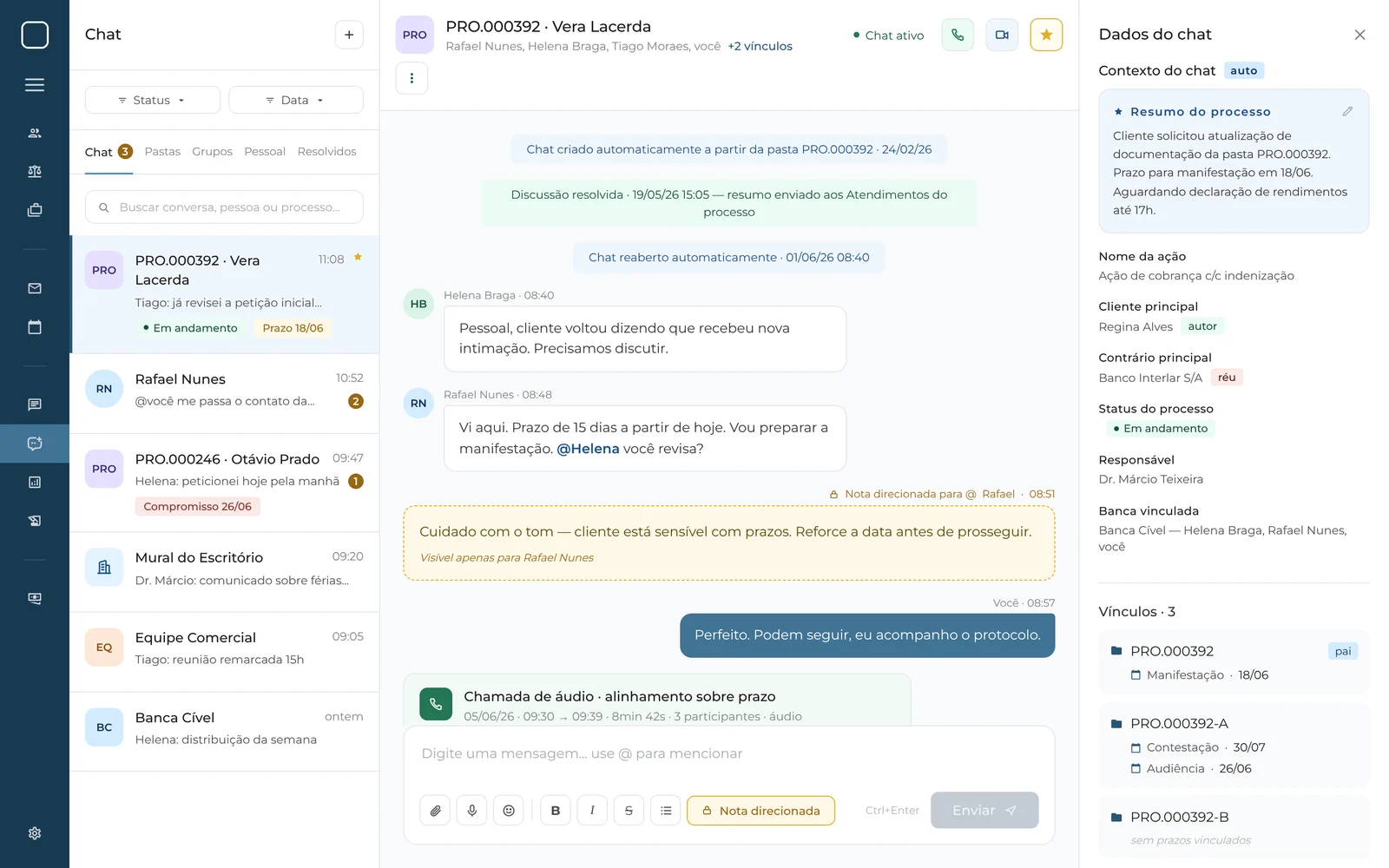This screenshot has height=868, width=1389.
Task: Toggle strikethrough formatting
Action: coord(629,811)
